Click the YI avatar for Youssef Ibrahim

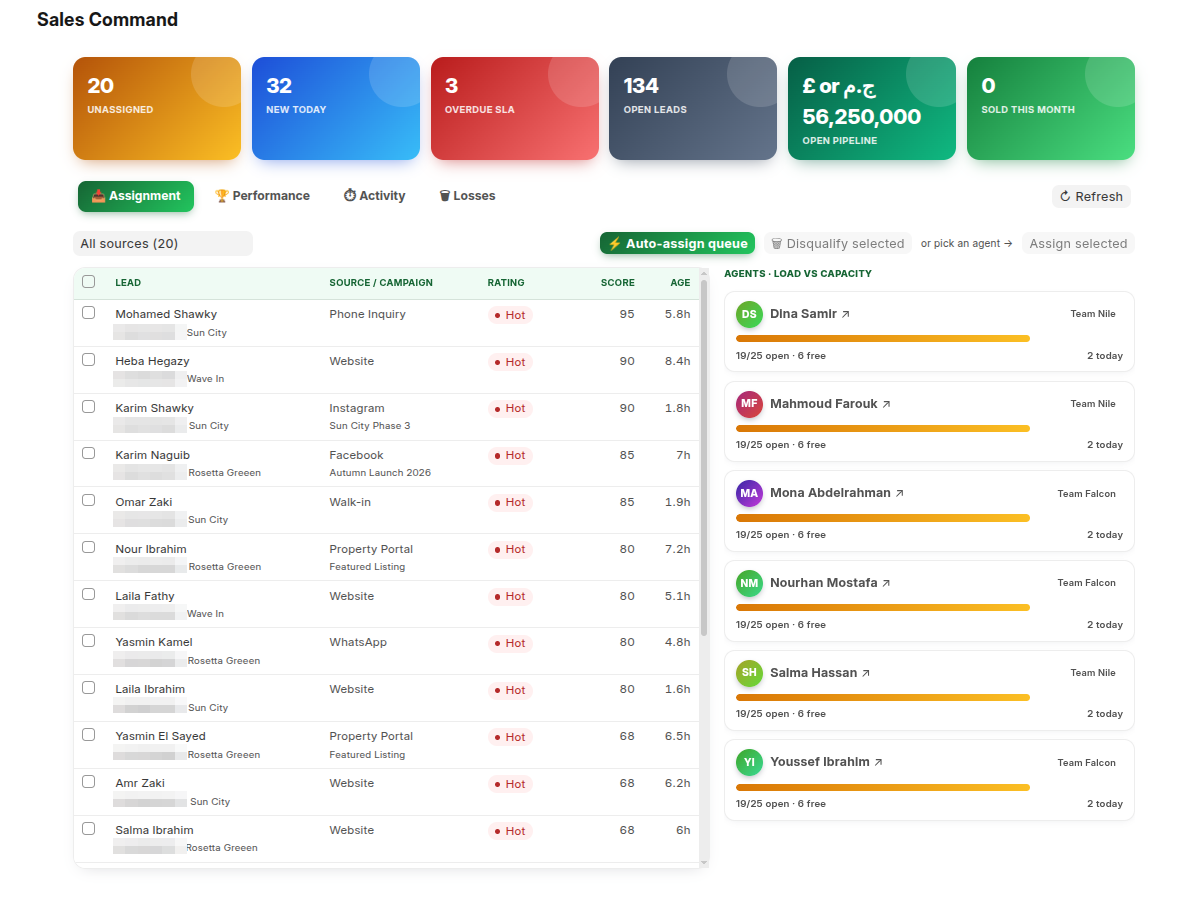tap(749, 762)
